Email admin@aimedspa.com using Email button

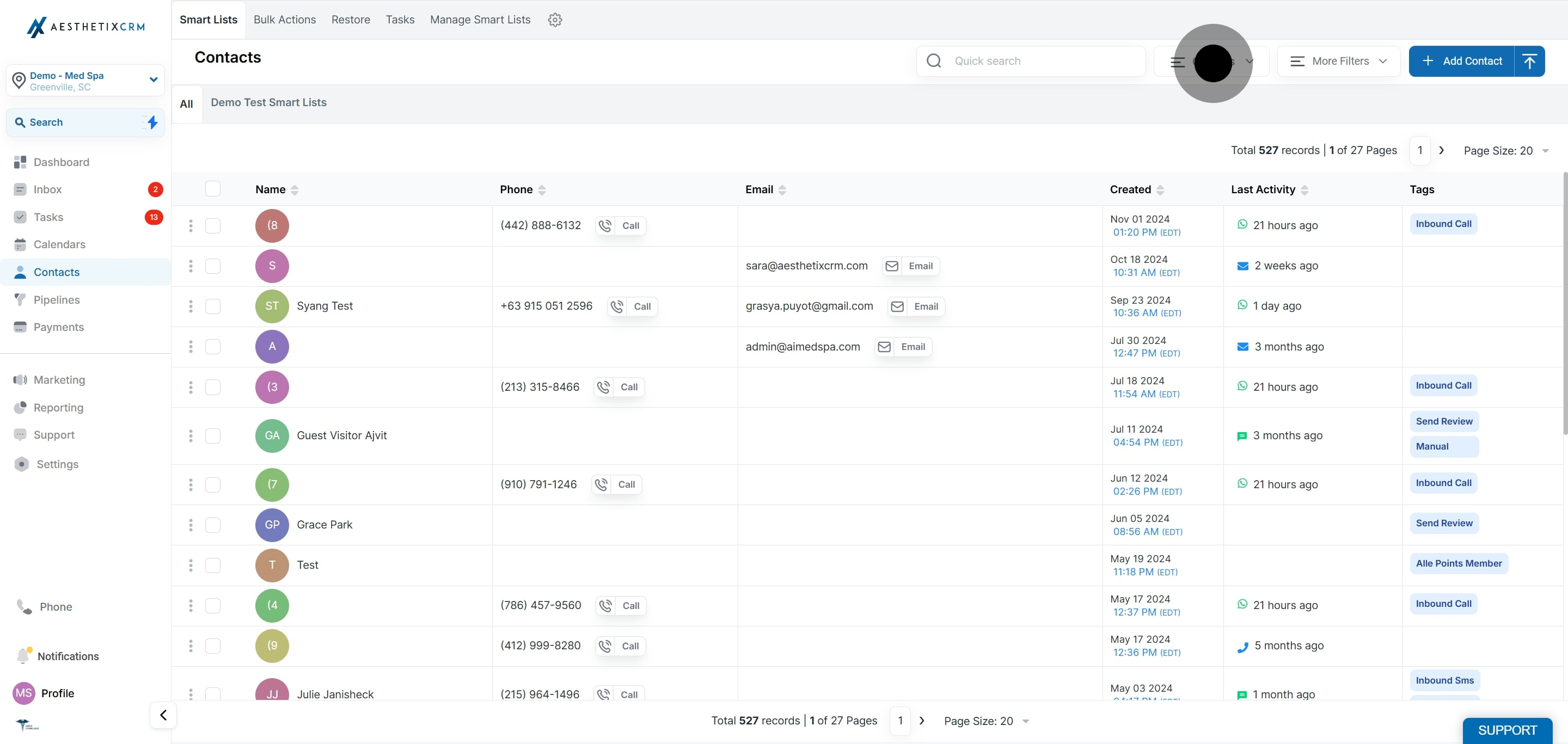click(903, 347)
